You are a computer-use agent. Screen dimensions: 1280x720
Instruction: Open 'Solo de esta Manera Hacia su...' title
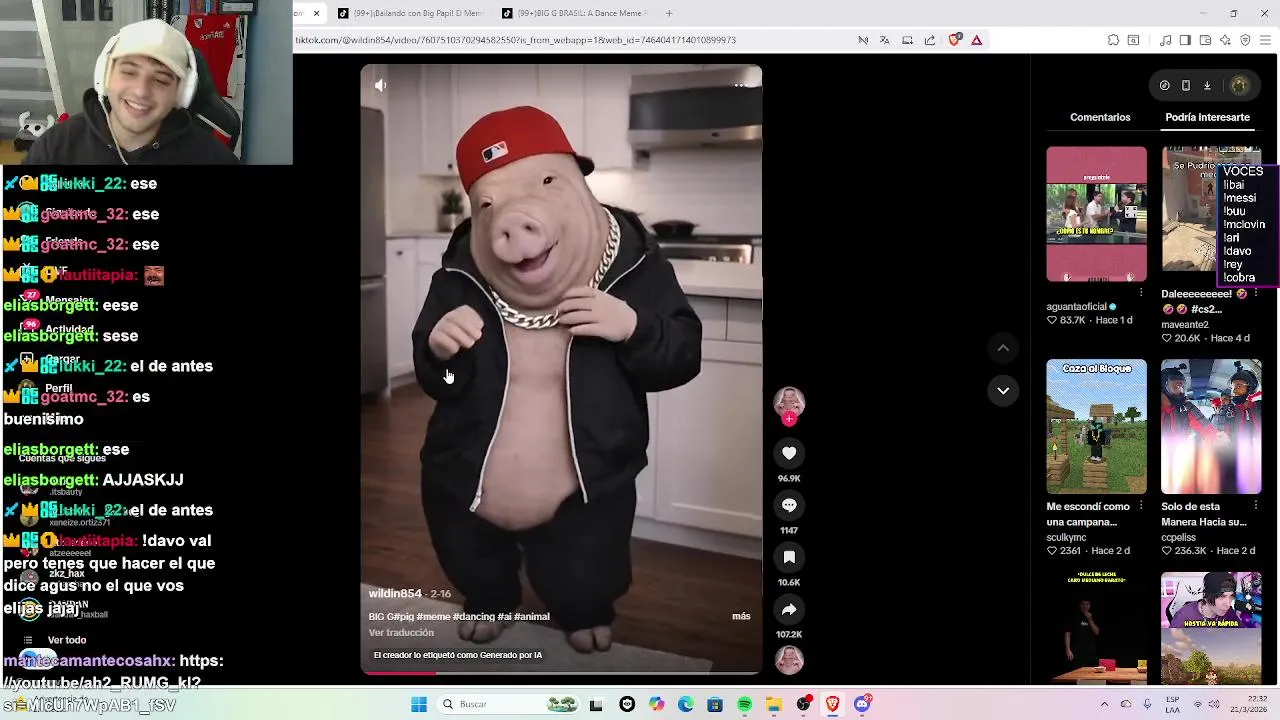click(x=1204, y=514)
